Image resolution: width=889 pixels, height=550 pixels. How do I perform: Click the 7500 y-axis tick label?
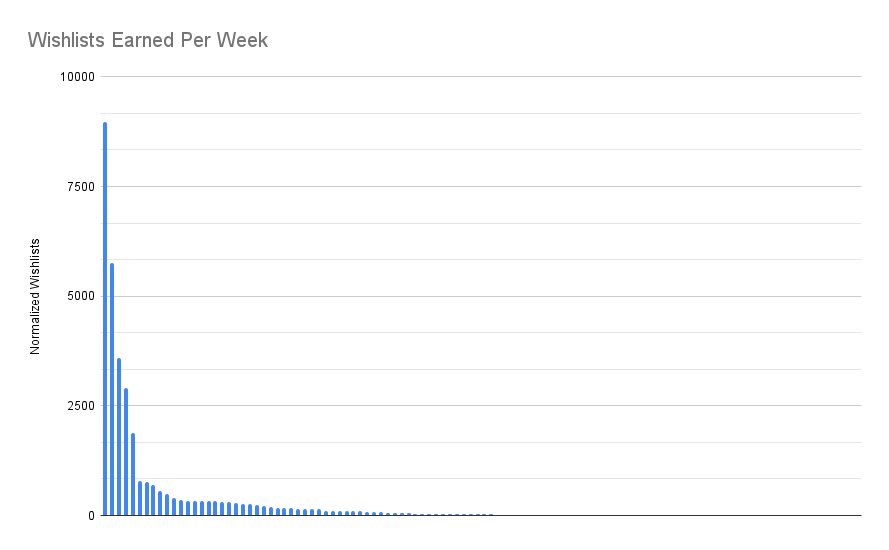81,187
